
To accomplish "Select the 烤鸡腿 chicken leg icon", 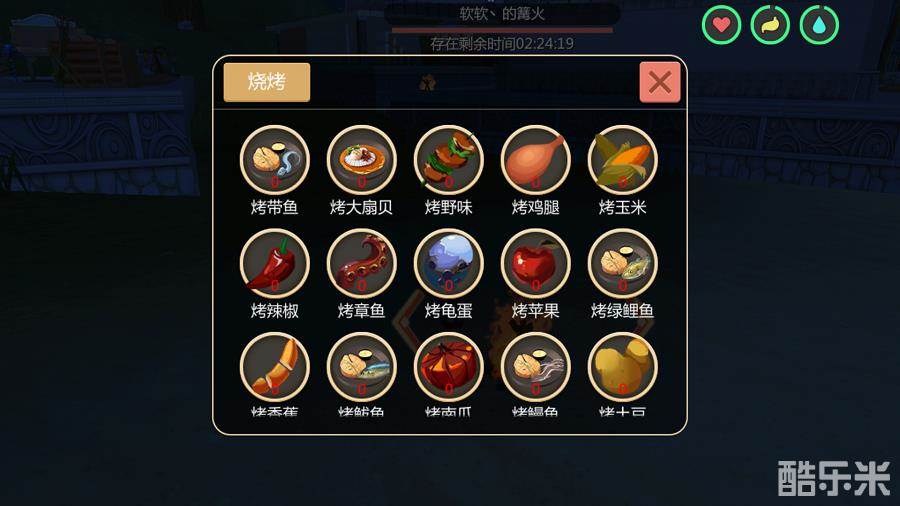I will click(x=536, y=159).
